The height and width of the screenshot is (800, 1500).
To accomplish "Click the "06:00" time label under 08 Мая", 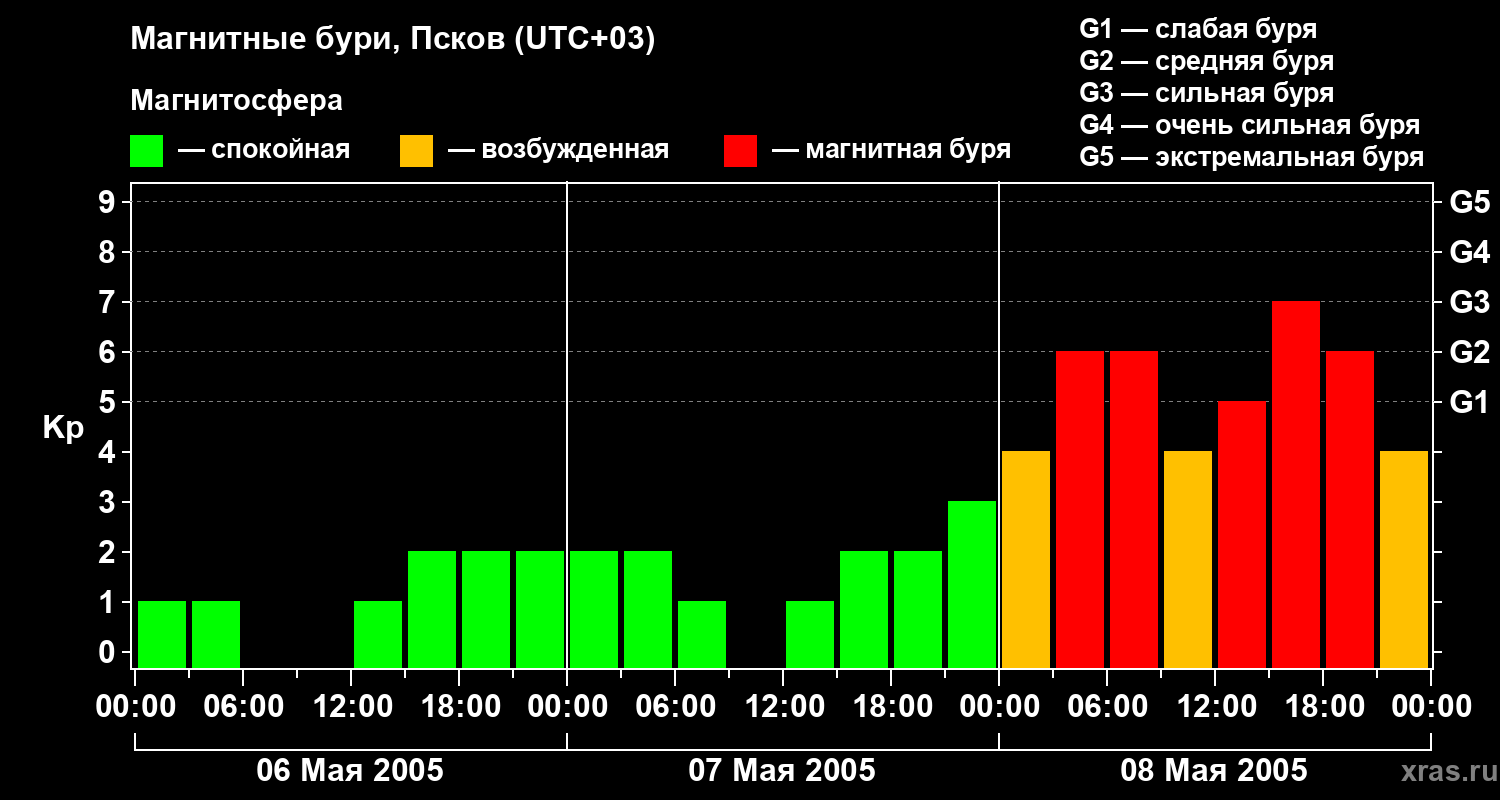I will 1107,706.
